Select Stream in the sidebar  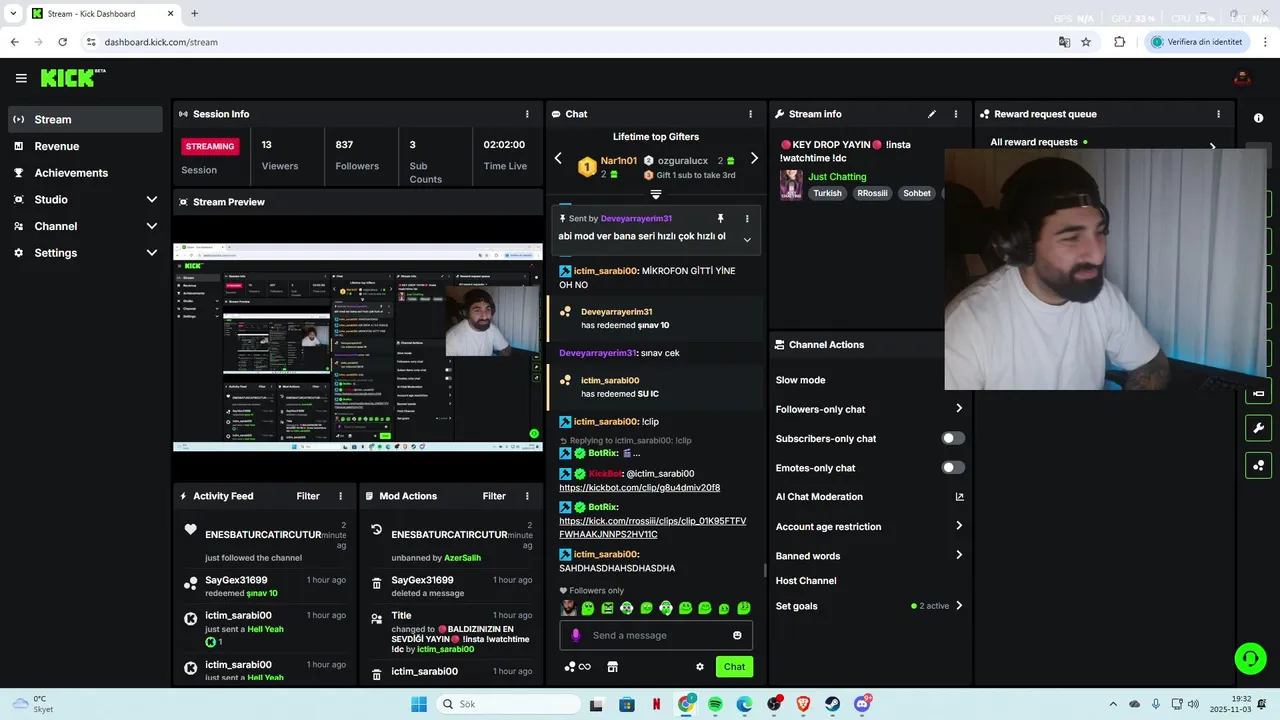pos(86,119)
